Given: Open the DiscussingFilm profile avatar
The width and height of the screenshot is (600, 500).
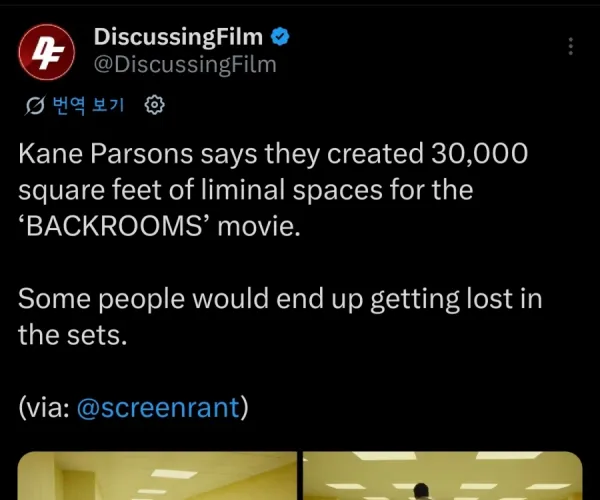Looking at the screenshot, I should tap(46, 52).
